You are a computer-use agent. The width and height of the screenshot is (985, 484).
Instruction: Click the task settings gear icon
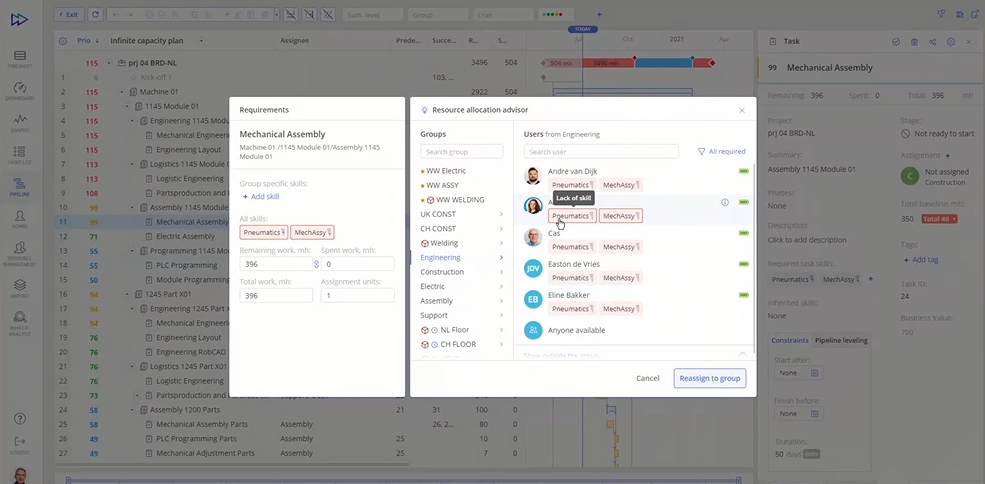951,42
